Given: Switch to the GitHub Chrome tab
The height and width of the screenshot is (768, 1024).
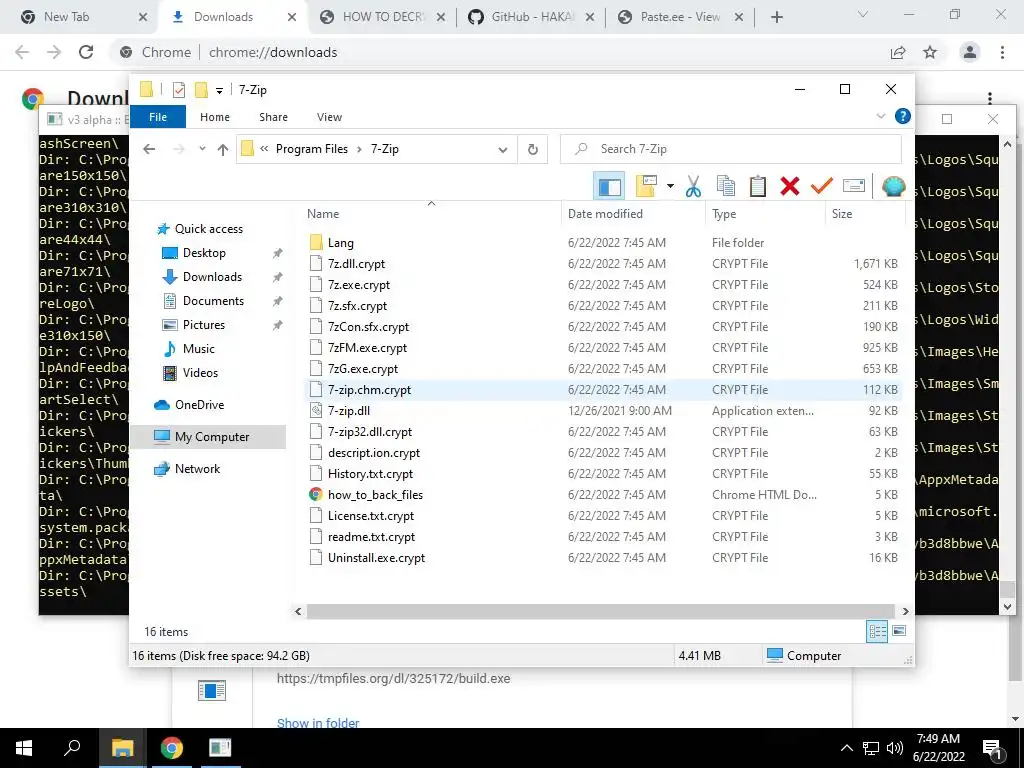Looking at the screenshot, I should pos(531,17).
